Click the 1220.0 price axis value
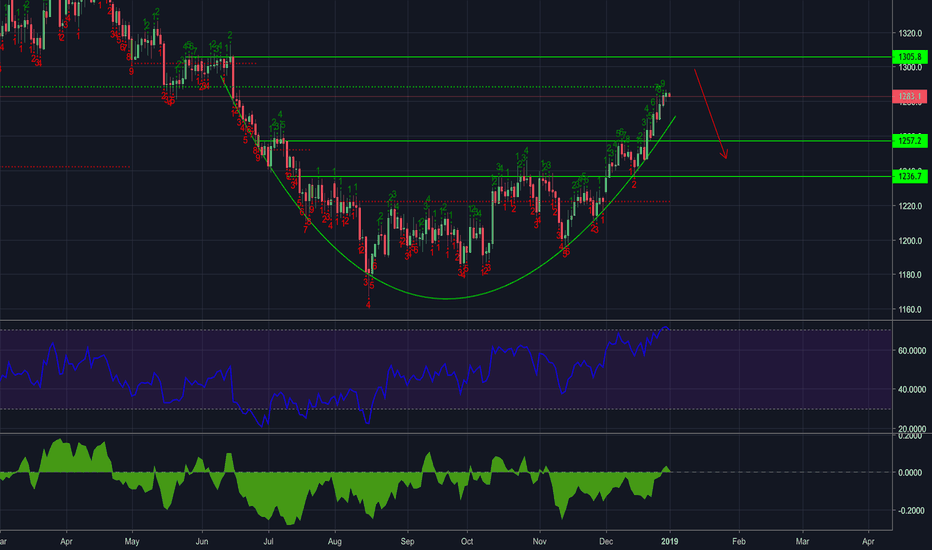Image resolution: width=932 pixels, height=550 pixels. pos(910,206)
